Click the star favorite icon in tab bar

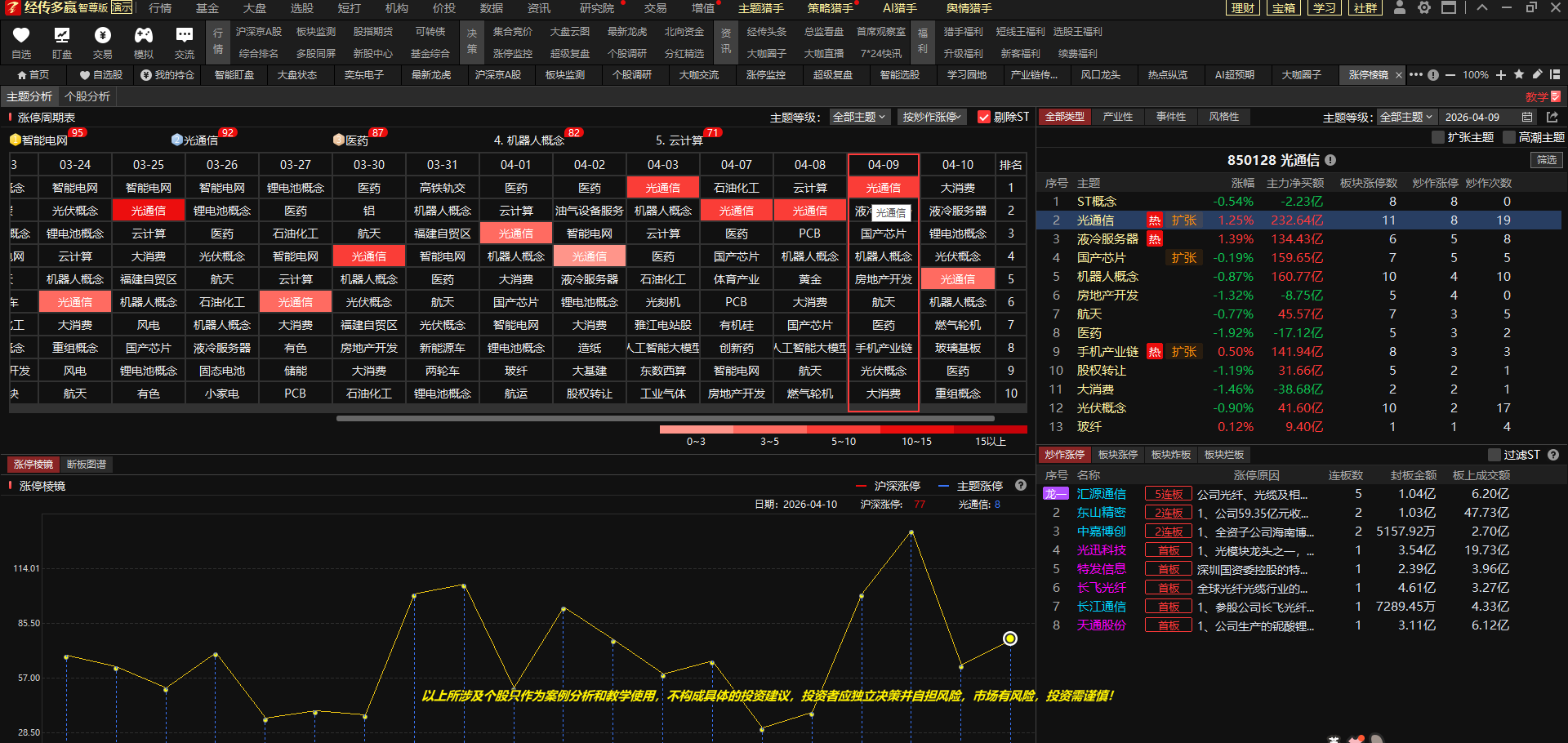click(x=1519, y=75)
